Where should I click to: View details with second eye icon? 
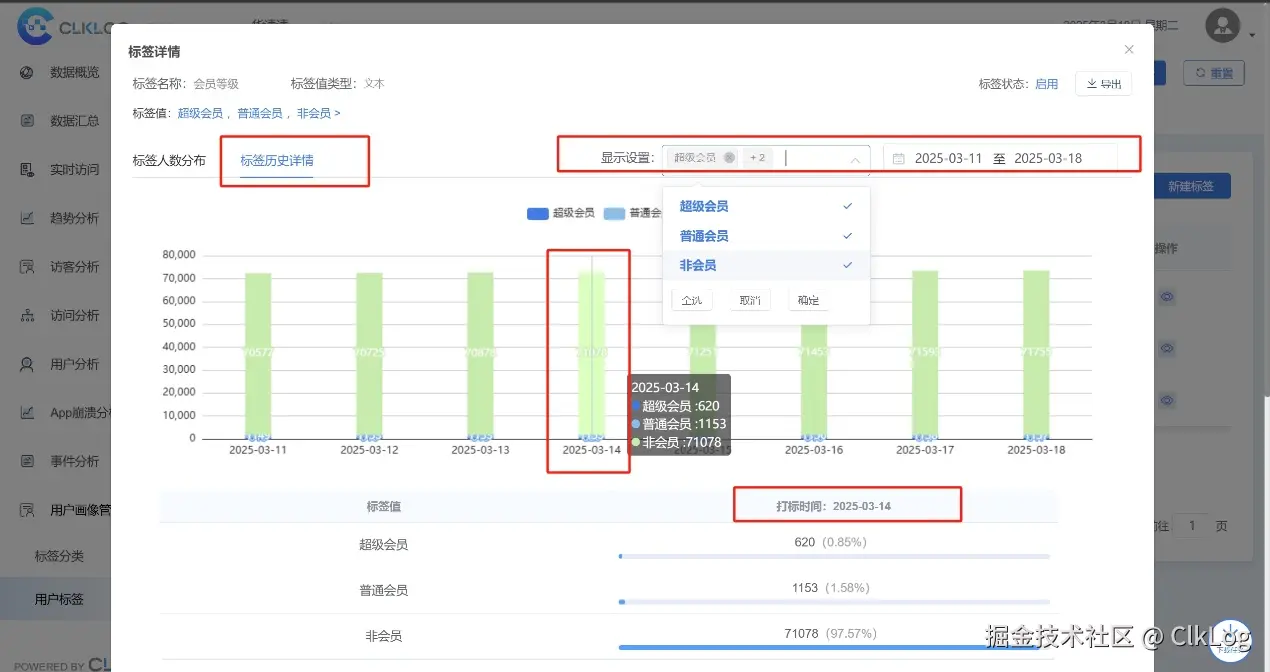tap(1166, 349)
